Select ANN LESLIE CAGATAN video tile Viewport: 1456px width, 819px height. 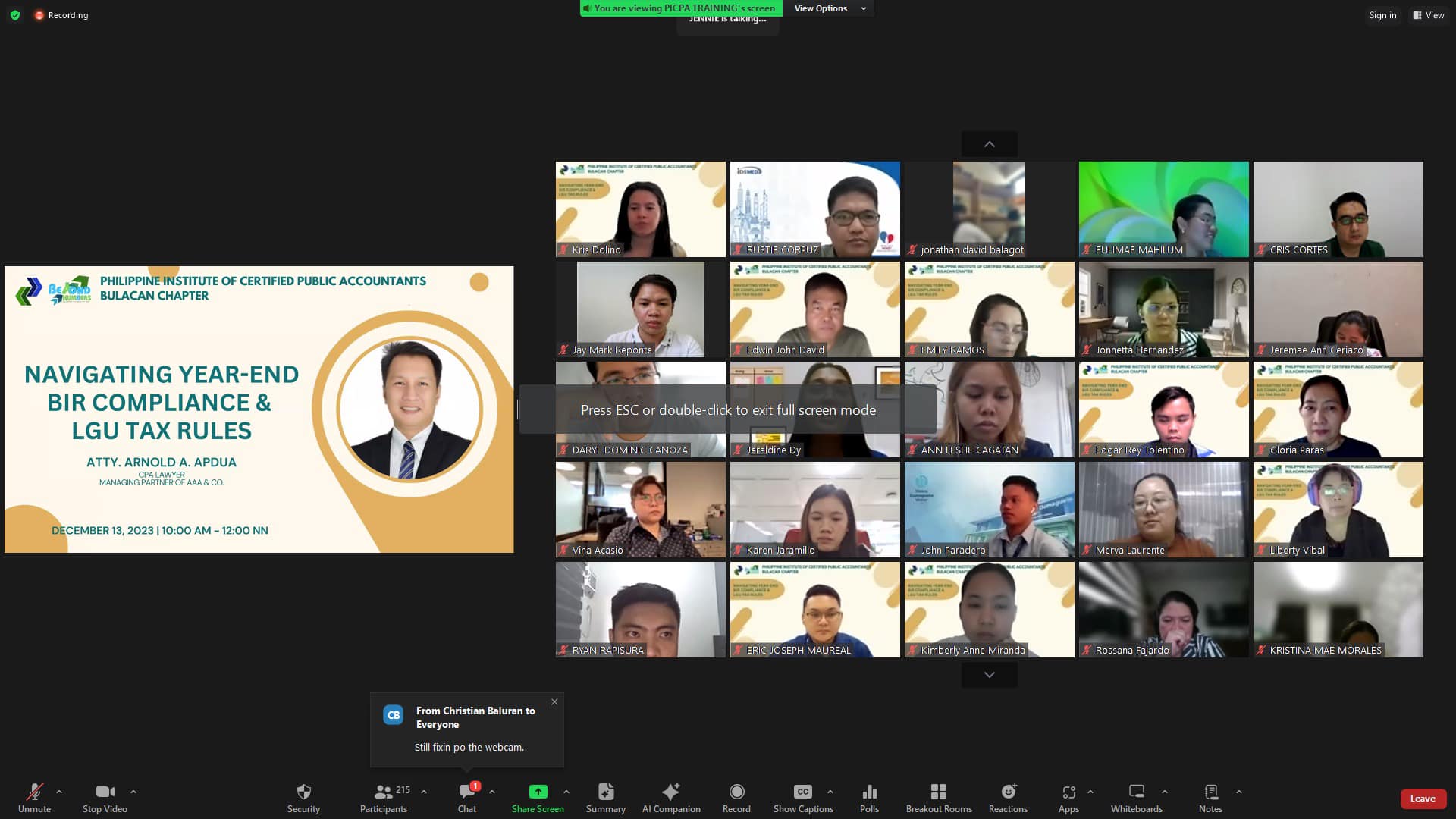(989, 409)
